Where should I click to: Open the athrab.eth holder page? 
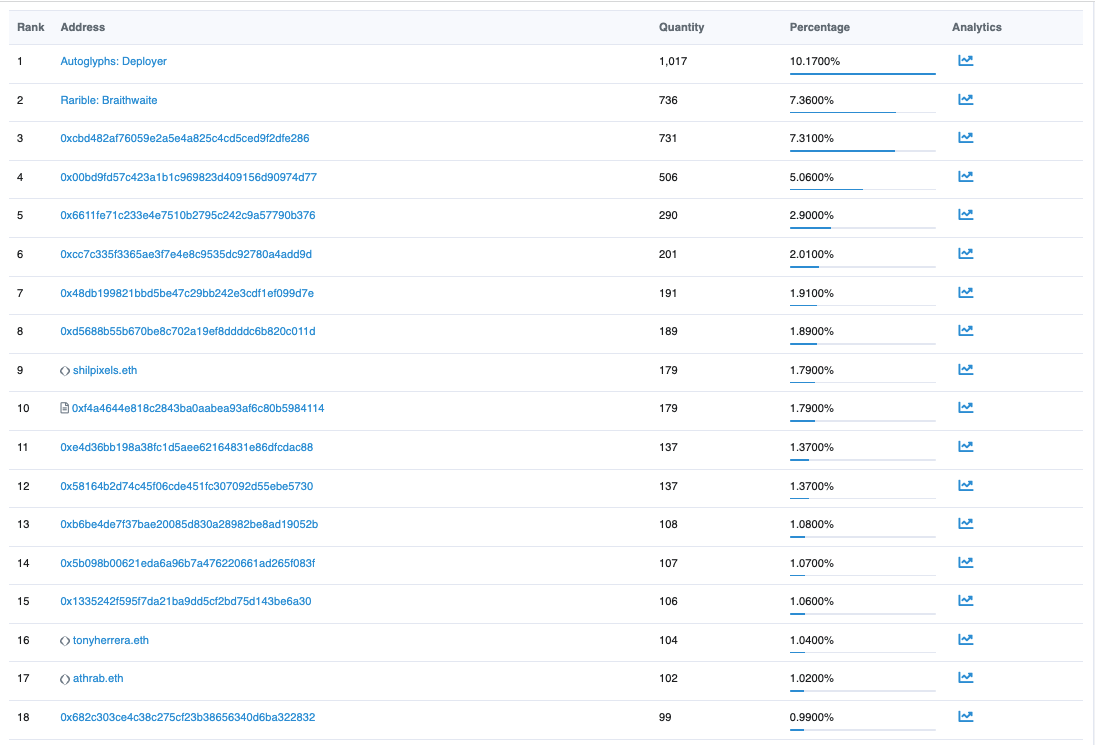(98, 678)
